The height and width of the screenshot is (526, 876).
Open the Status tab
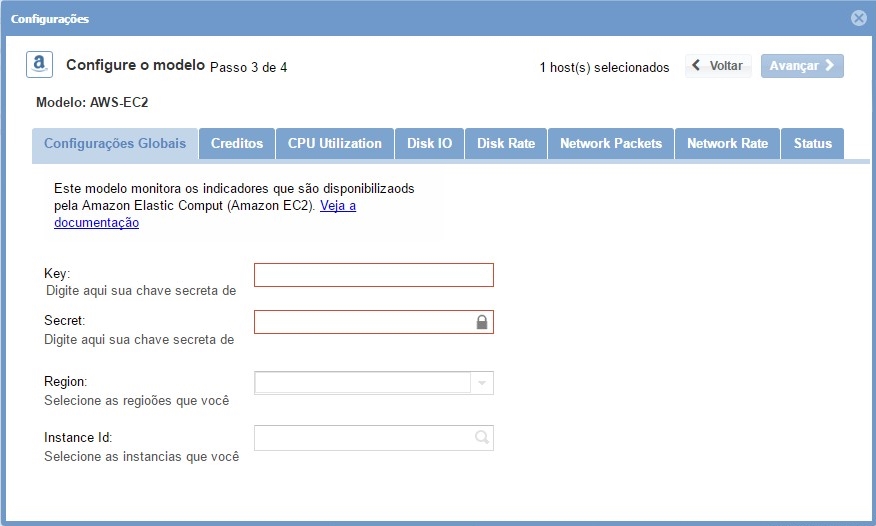point(812,144)
